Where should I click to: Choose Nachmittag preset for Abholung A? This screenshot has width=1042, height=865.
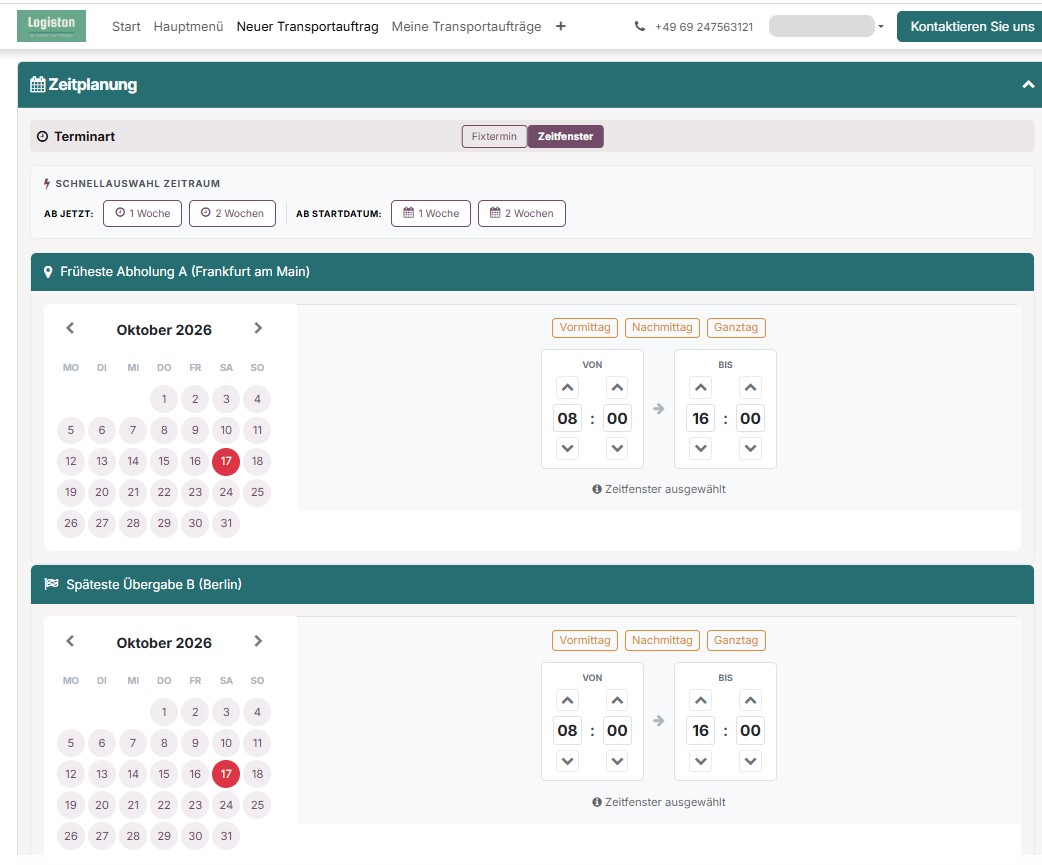click(x=662, y=328)
